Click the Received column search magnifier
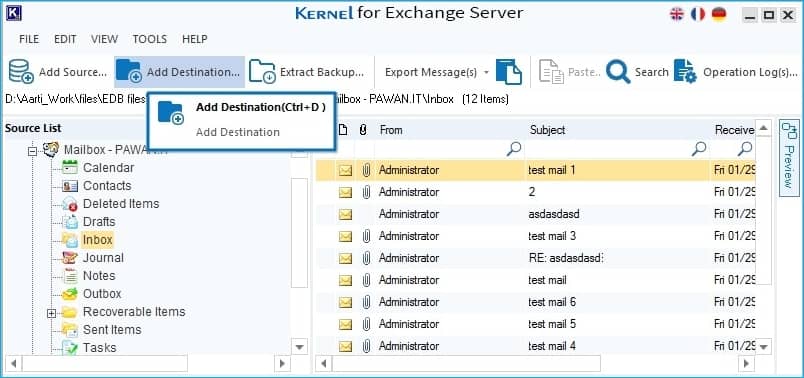This screenshot has width=804, height=378. (x=745, y=149)
